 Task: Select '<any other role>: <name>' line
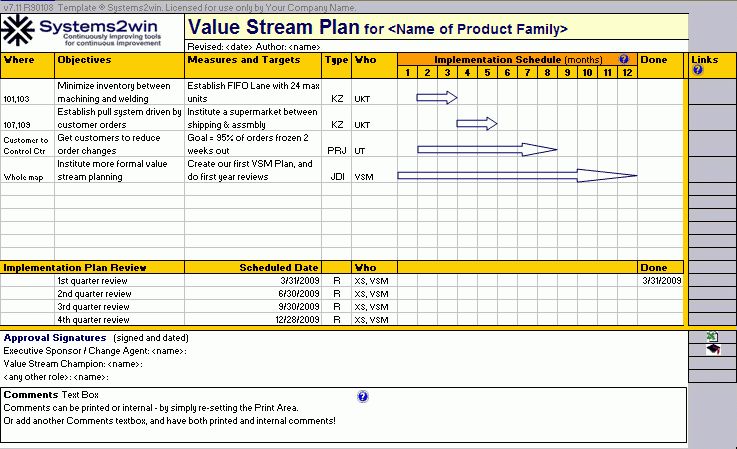(56, 377)
